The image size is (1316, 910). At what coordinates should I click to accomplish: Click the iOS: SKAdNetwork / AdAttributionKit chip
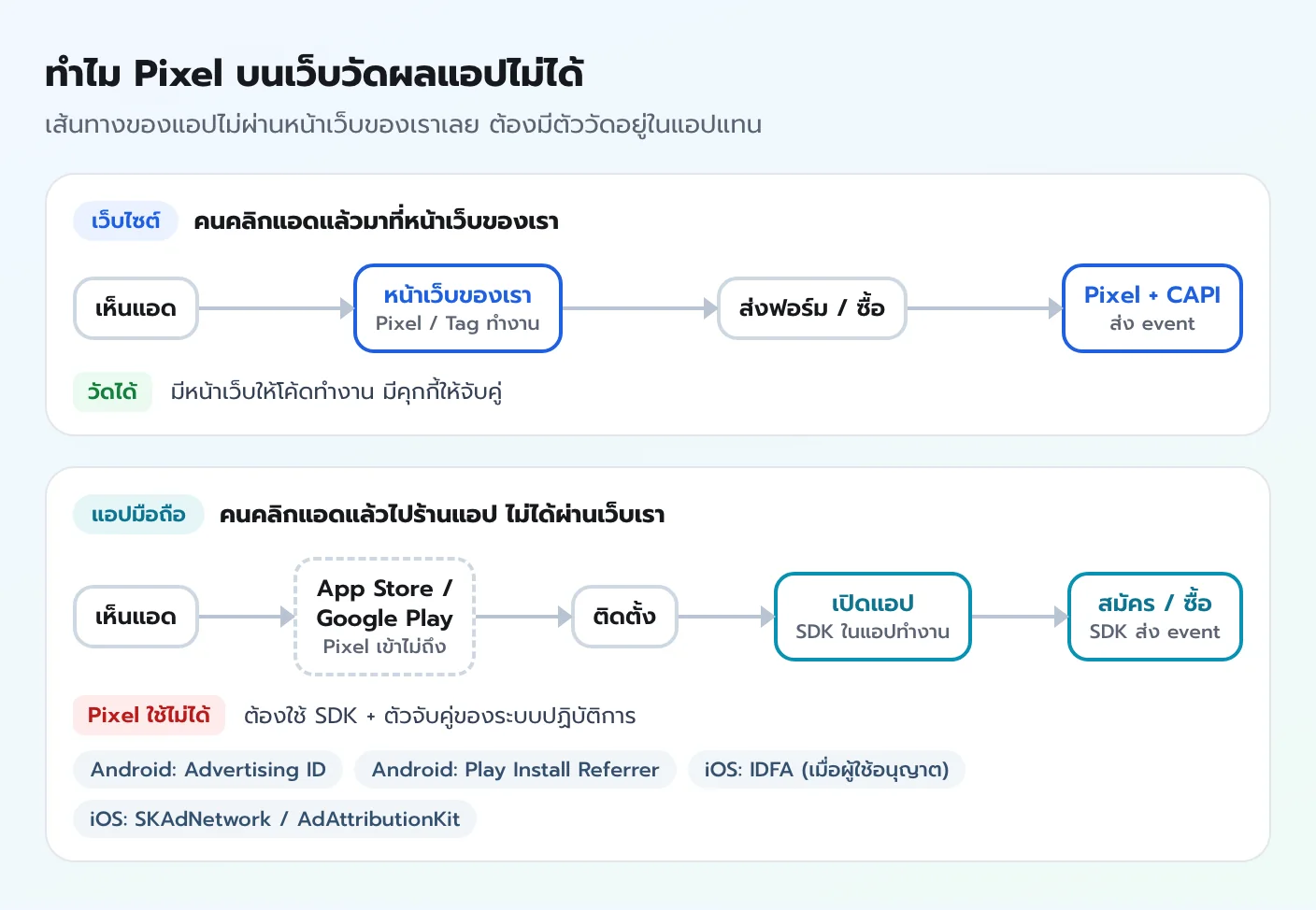point(275,819)
